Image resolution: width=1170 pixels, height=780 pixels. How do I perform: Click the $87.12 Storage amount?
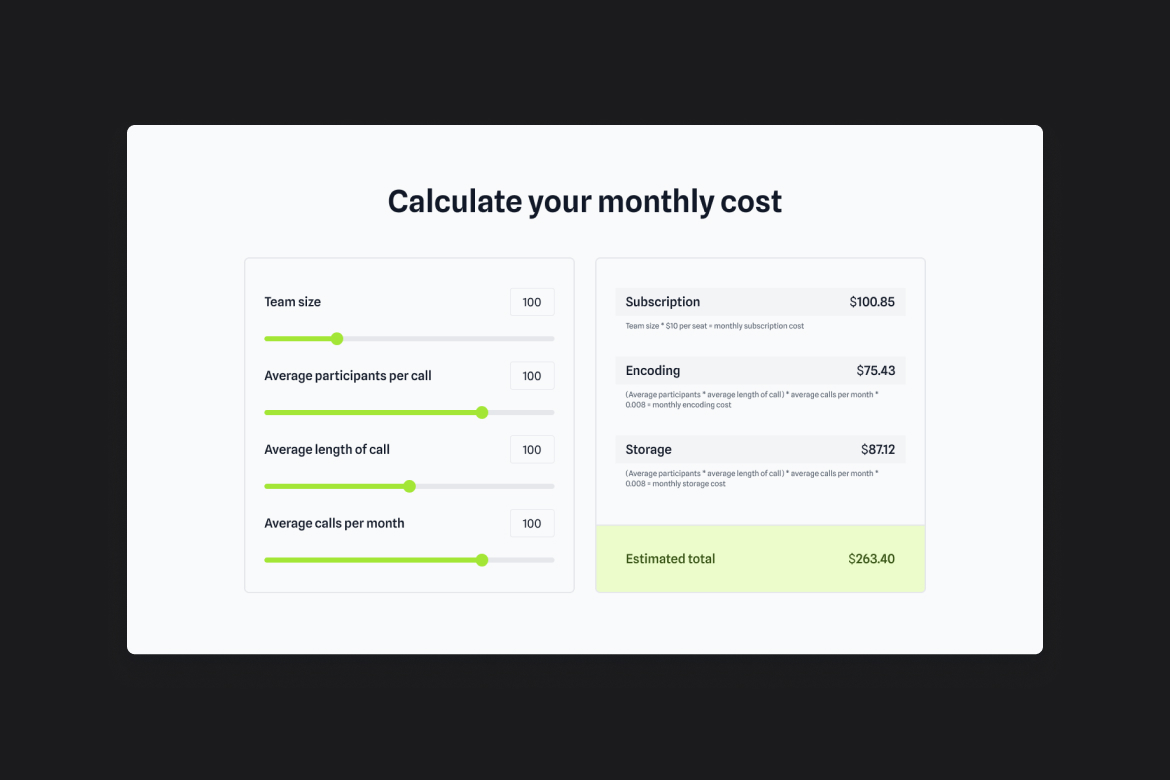pyautogui.click(x=877, y=449)
